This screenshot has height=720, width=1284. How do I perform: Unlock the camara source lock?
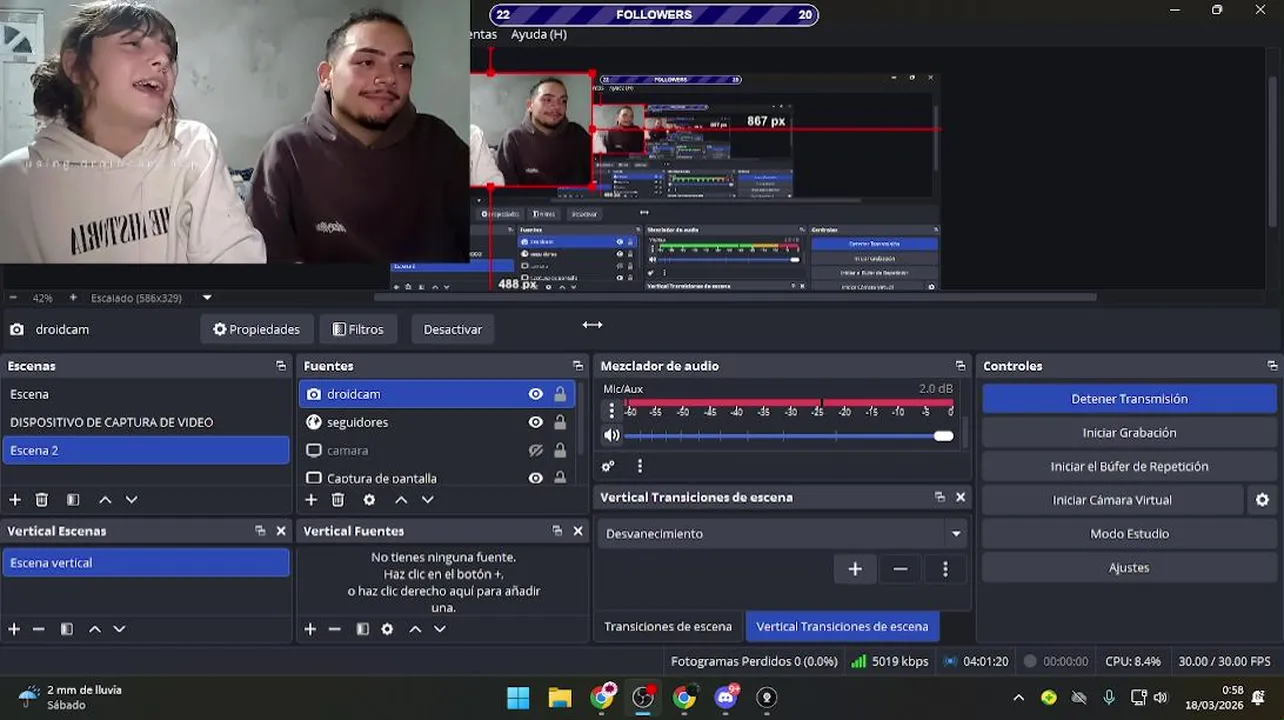pos(560,450)
